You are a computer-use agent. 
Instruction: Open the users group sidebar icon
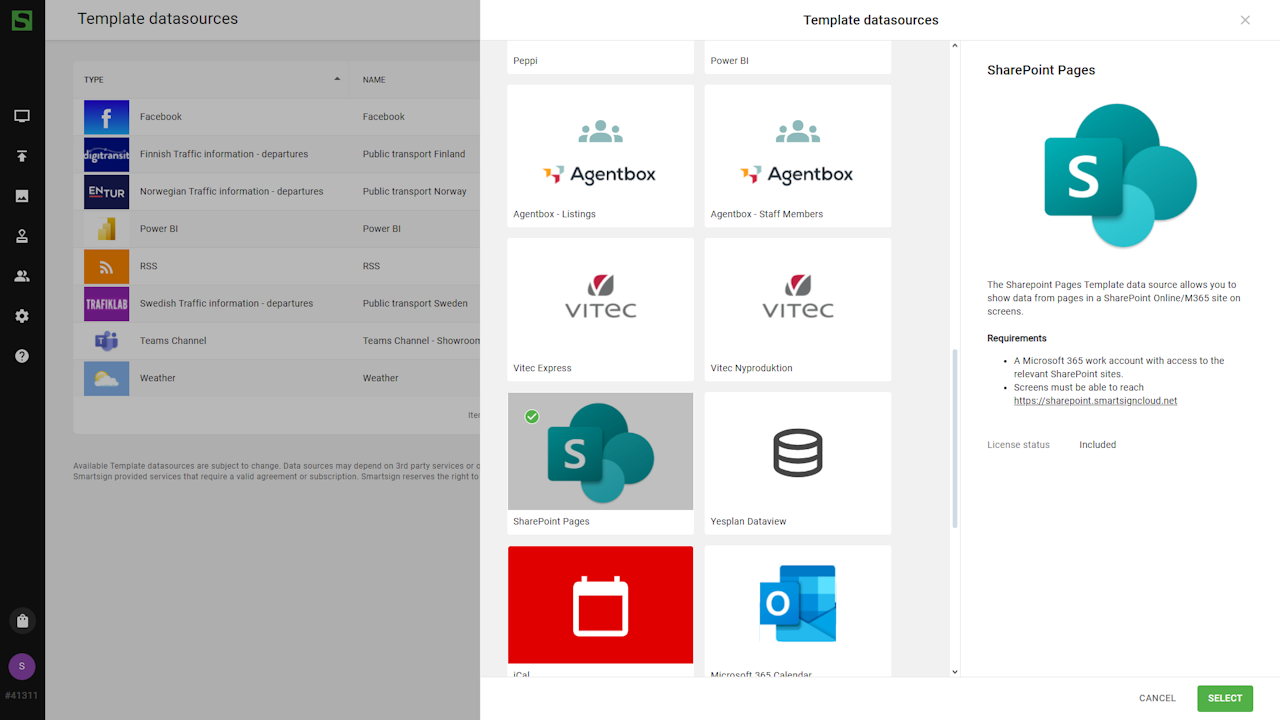click(22, 276)
